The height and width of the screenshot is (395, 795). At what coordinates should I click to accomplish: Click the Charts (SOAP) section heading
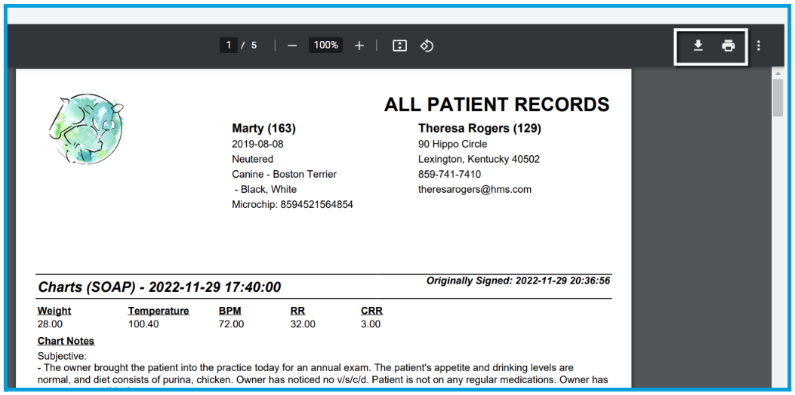pos(159,288)
